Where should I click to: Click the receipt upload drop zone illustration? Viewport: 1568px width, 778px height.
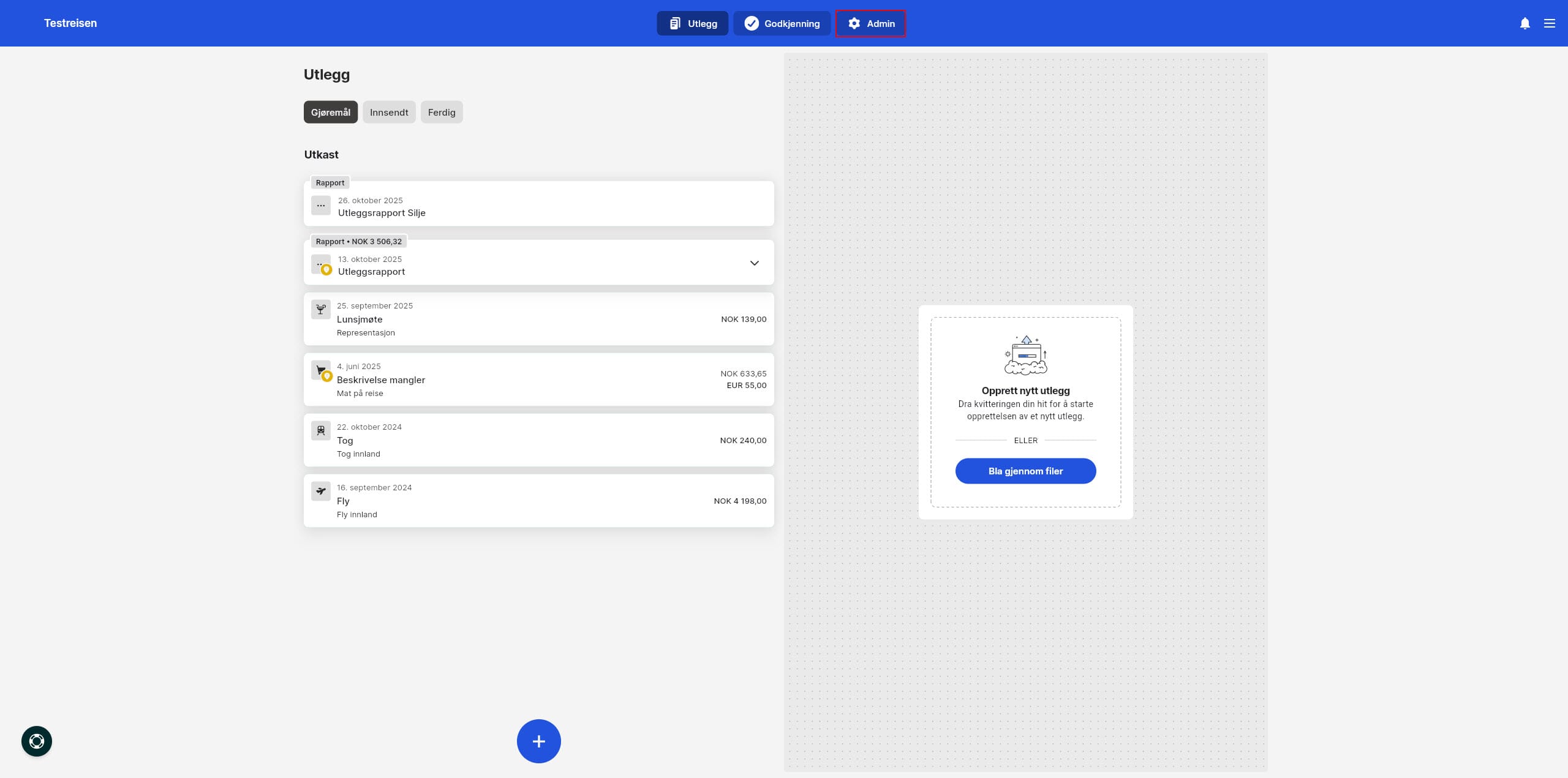(1025, 355)
